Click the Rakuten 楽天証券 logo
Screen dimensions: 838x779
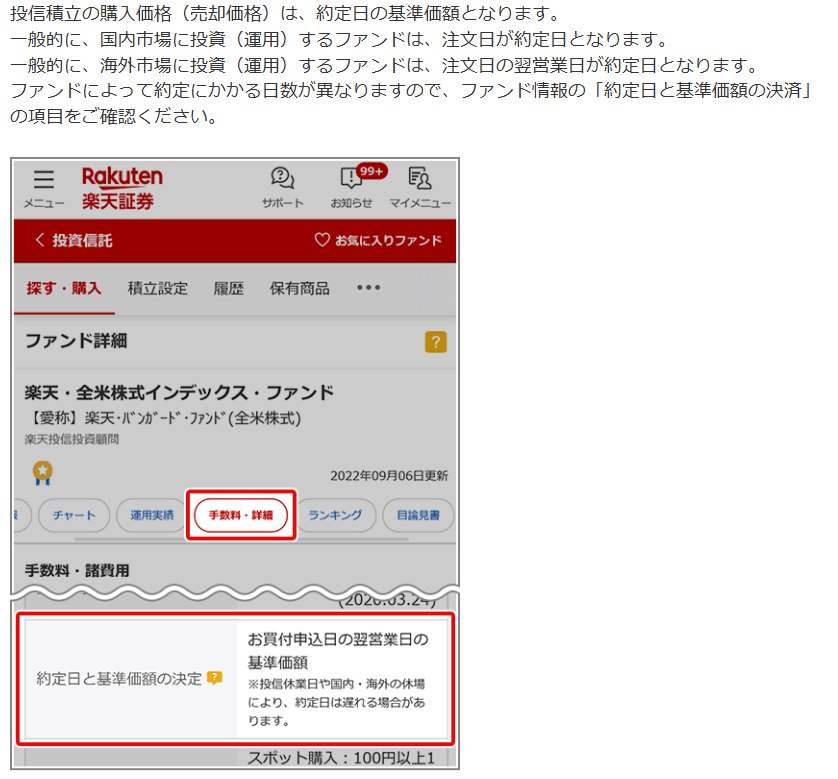click(x=121, y=187)
